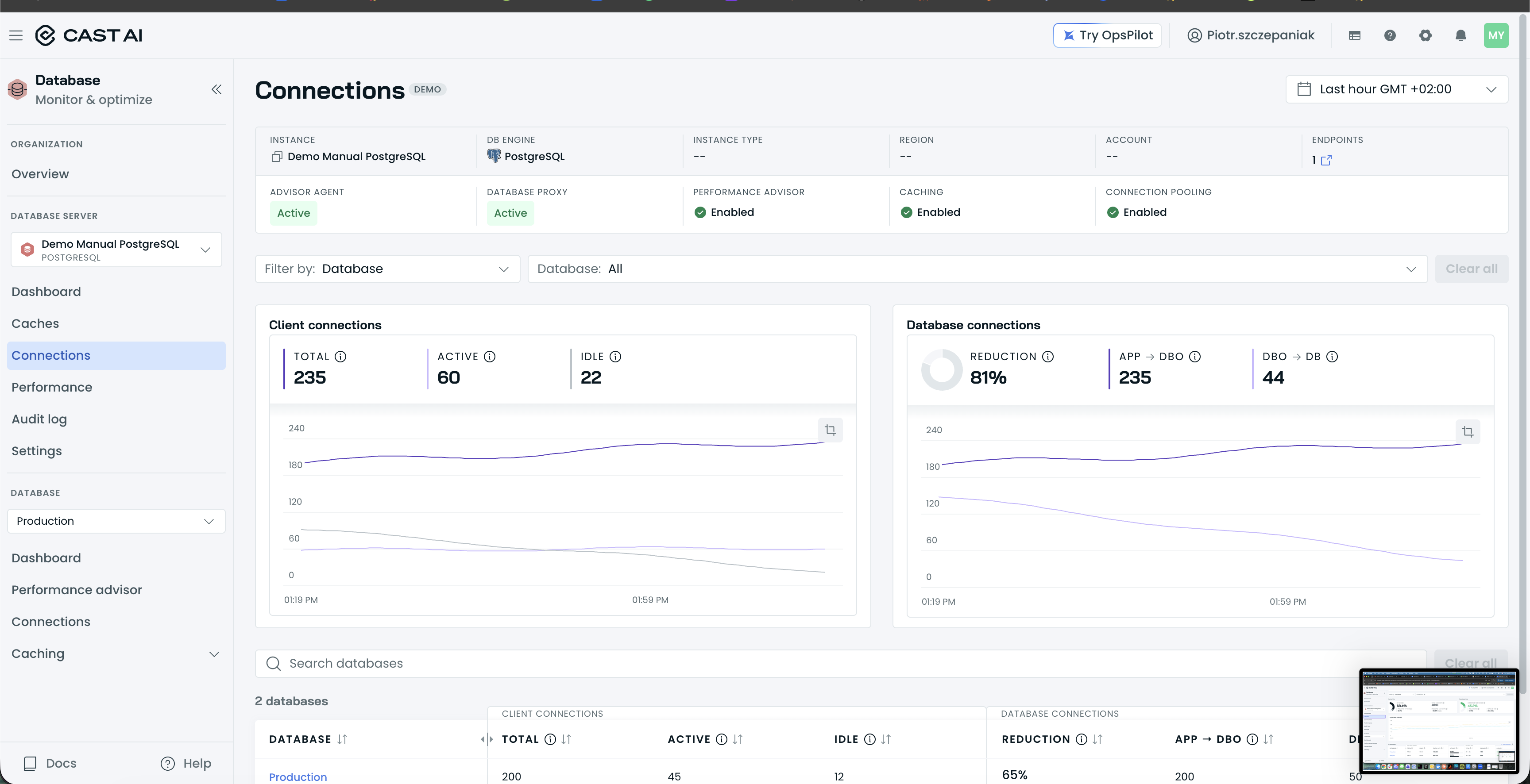This screenshot has height=784, width=1530.
Task: Click the column resize handle after DATABASE header
Action: tap(487, 739)
